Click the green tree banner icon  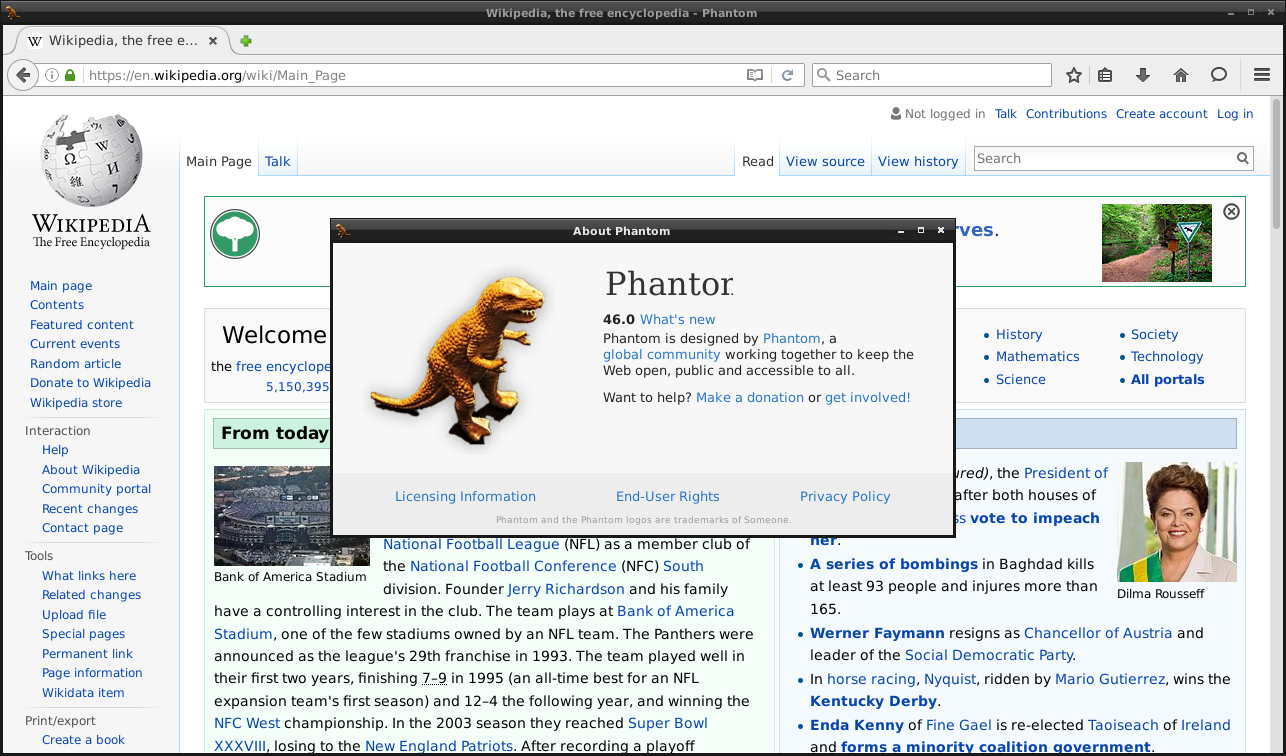click(x=235, y=235)
